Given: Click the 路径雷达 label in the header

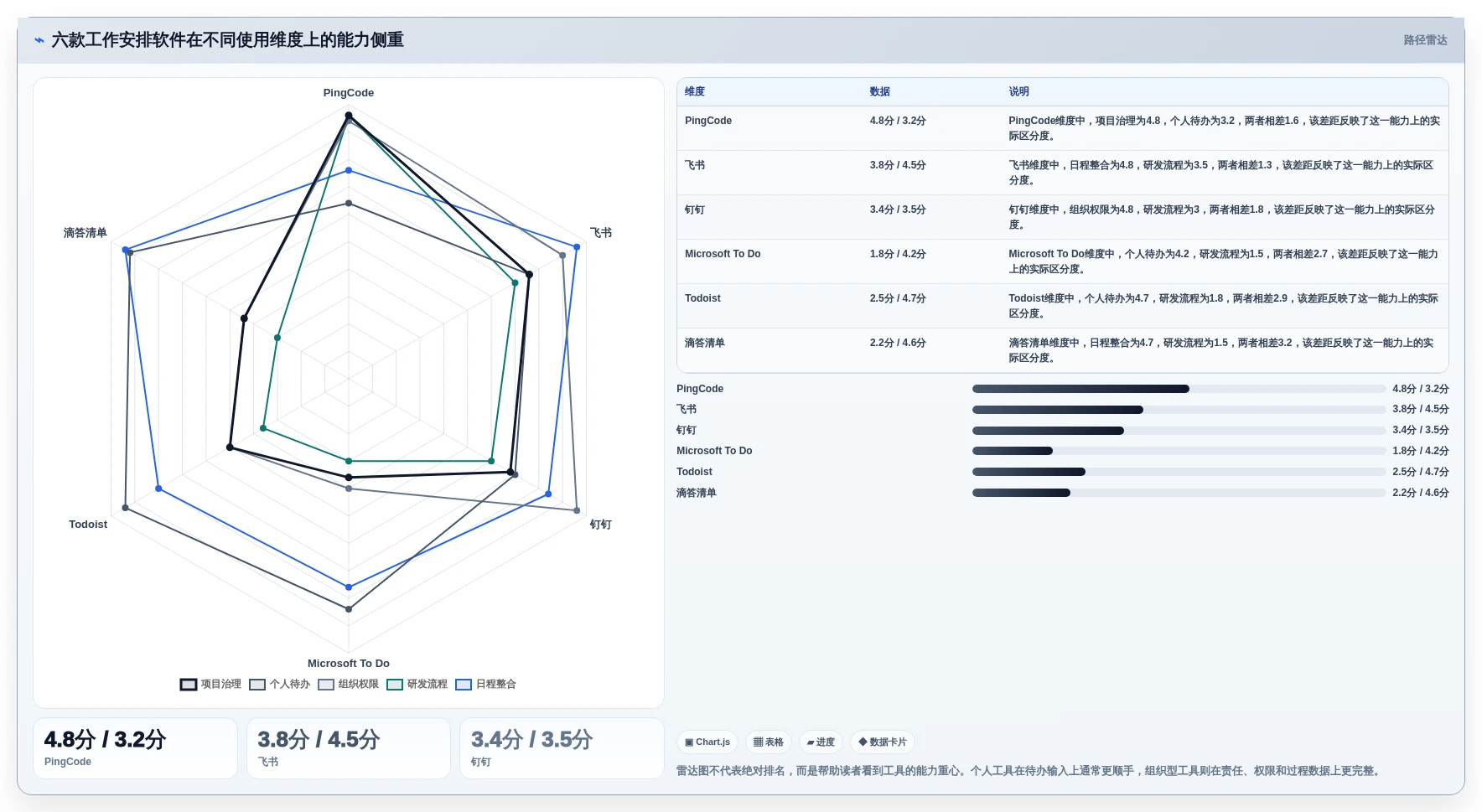Looking at the screenshot, I should point(1425,40).
